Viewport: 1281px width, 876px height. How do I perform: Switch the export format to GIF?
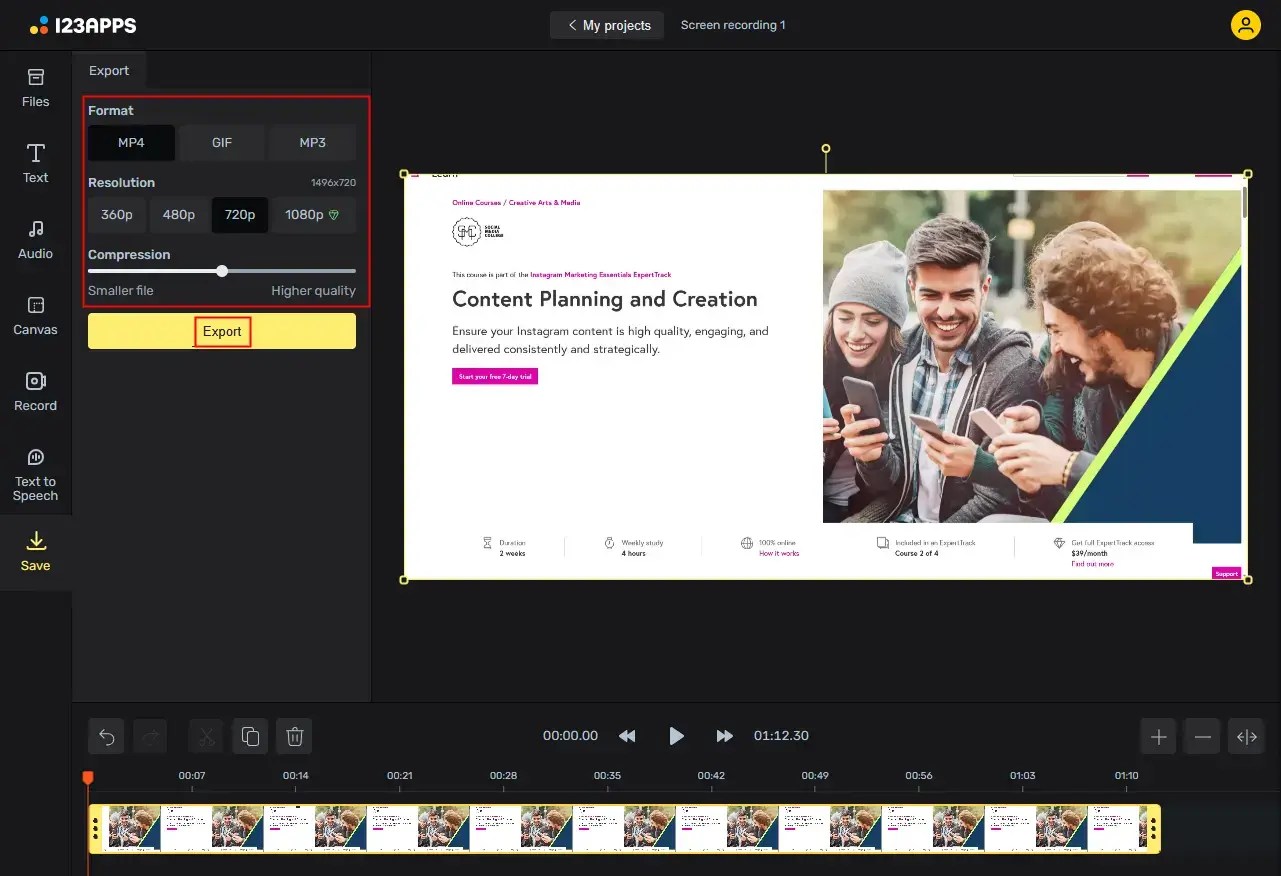pyautogui.click(x=221, y=142)
